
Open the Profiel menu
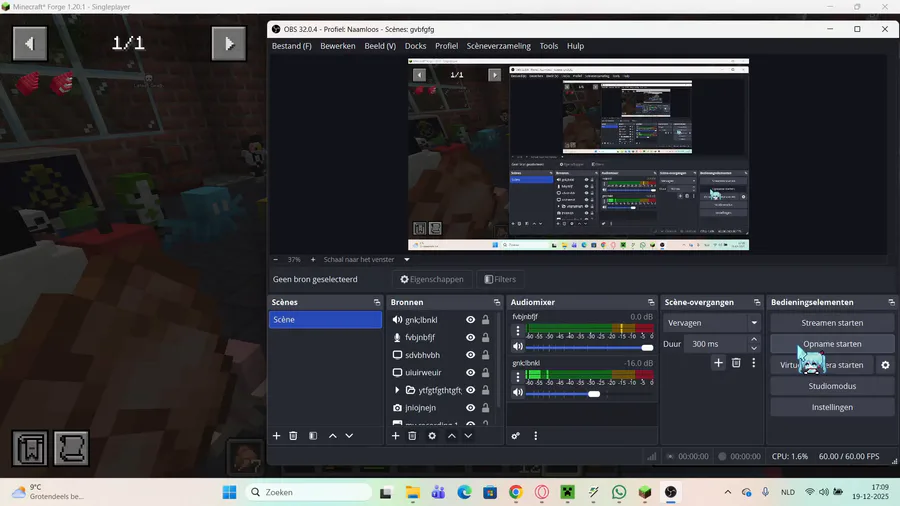tap(447, 46)
